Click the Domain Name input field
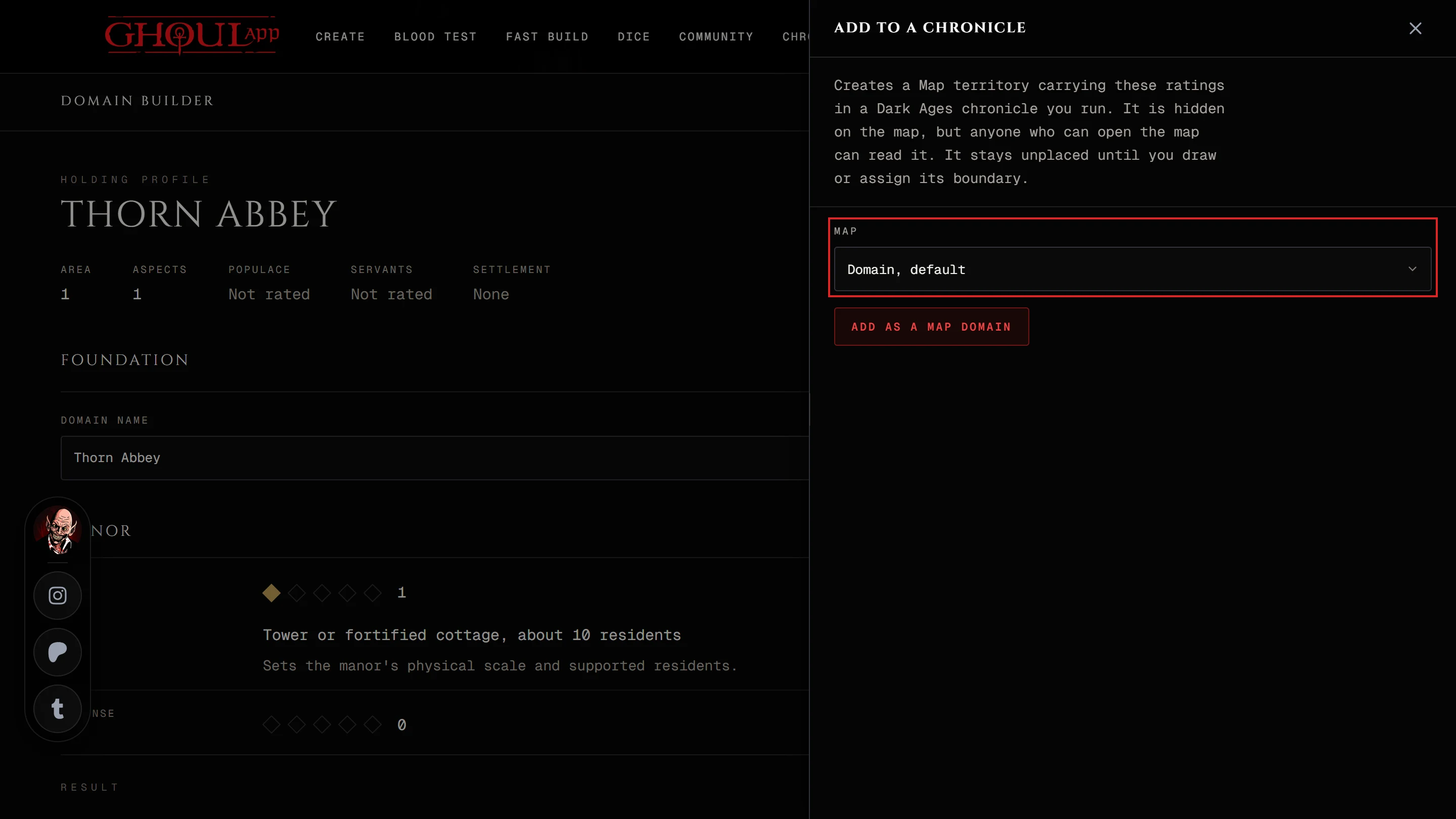Viewport: 1456px width, 819px height. click(x=435, y=458)
